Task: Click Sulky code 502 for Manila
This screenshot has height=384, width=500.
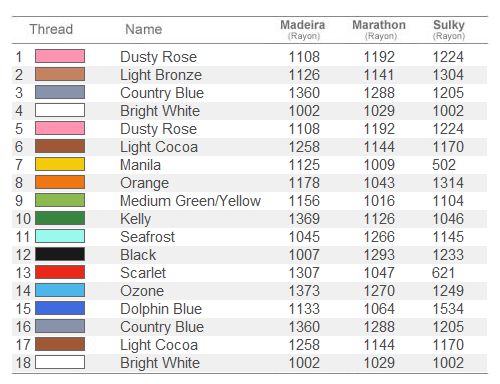Action: point(444,165)
